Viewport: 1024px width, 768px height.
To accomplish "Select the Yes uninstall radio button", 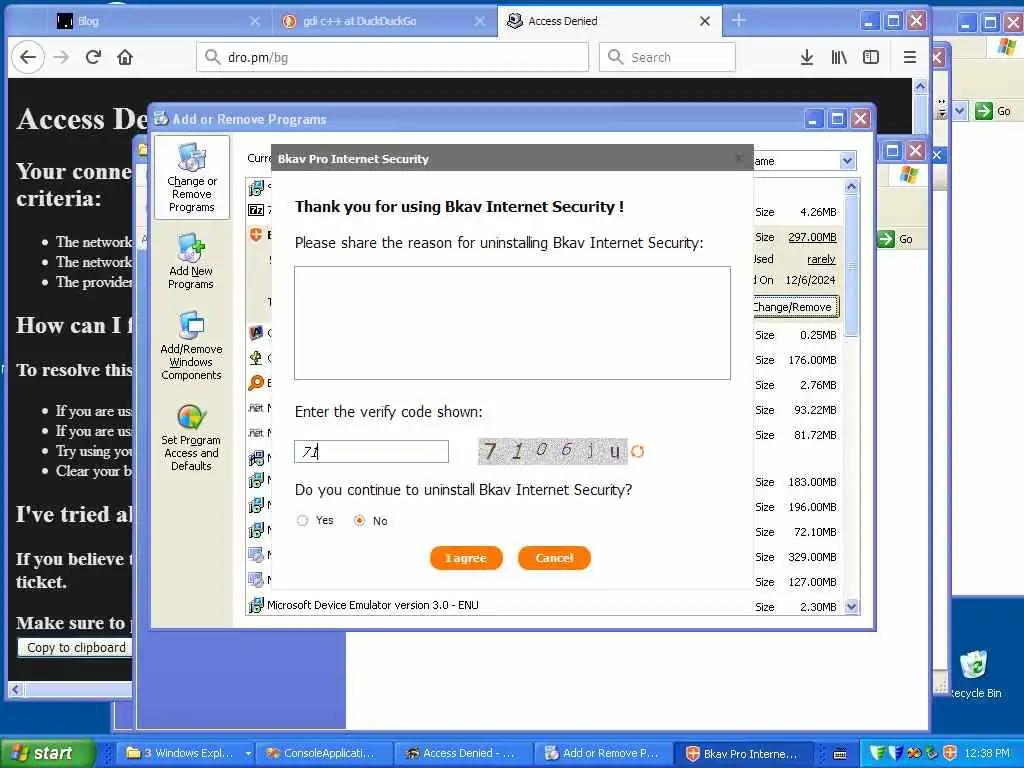I will click(302, 520).
